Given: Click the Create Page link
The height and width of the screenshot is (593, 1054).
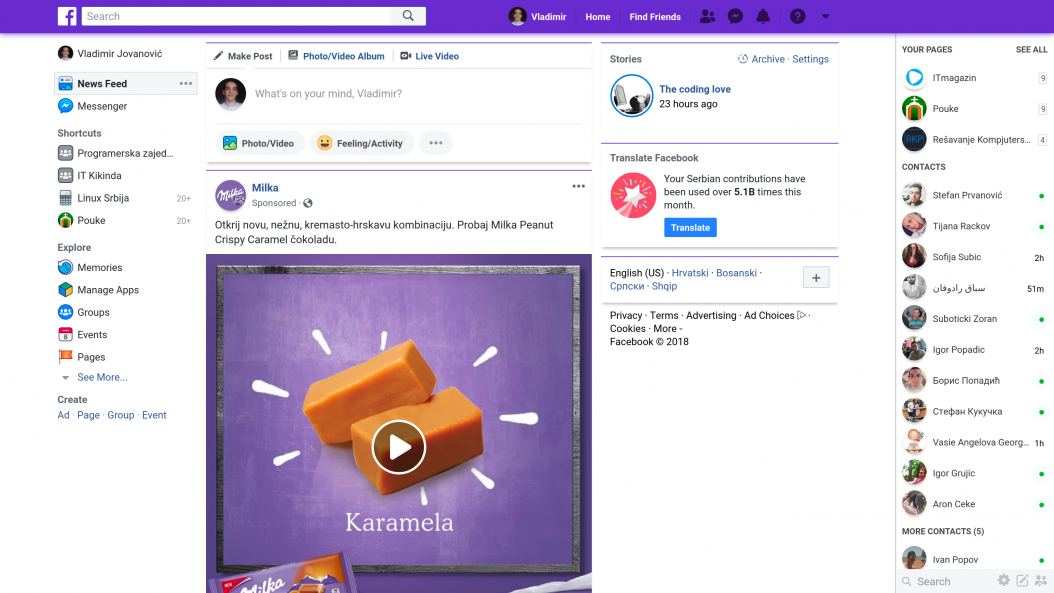Looking at the screenshot, I should click(88, 415).
